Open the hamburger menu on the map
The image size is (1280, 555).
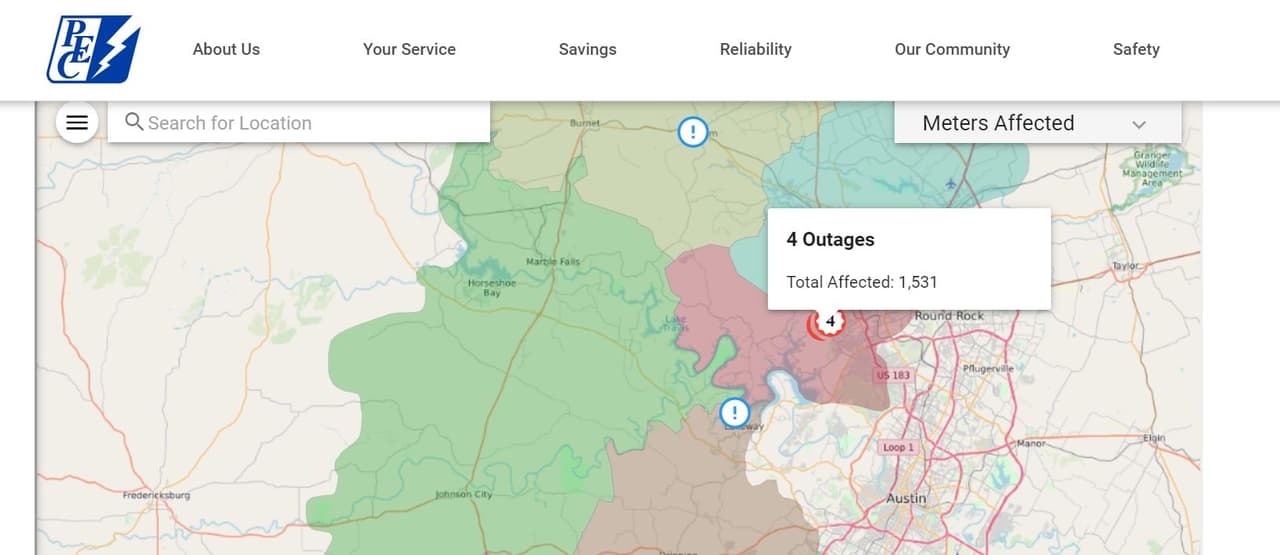(x=77, y=123)
